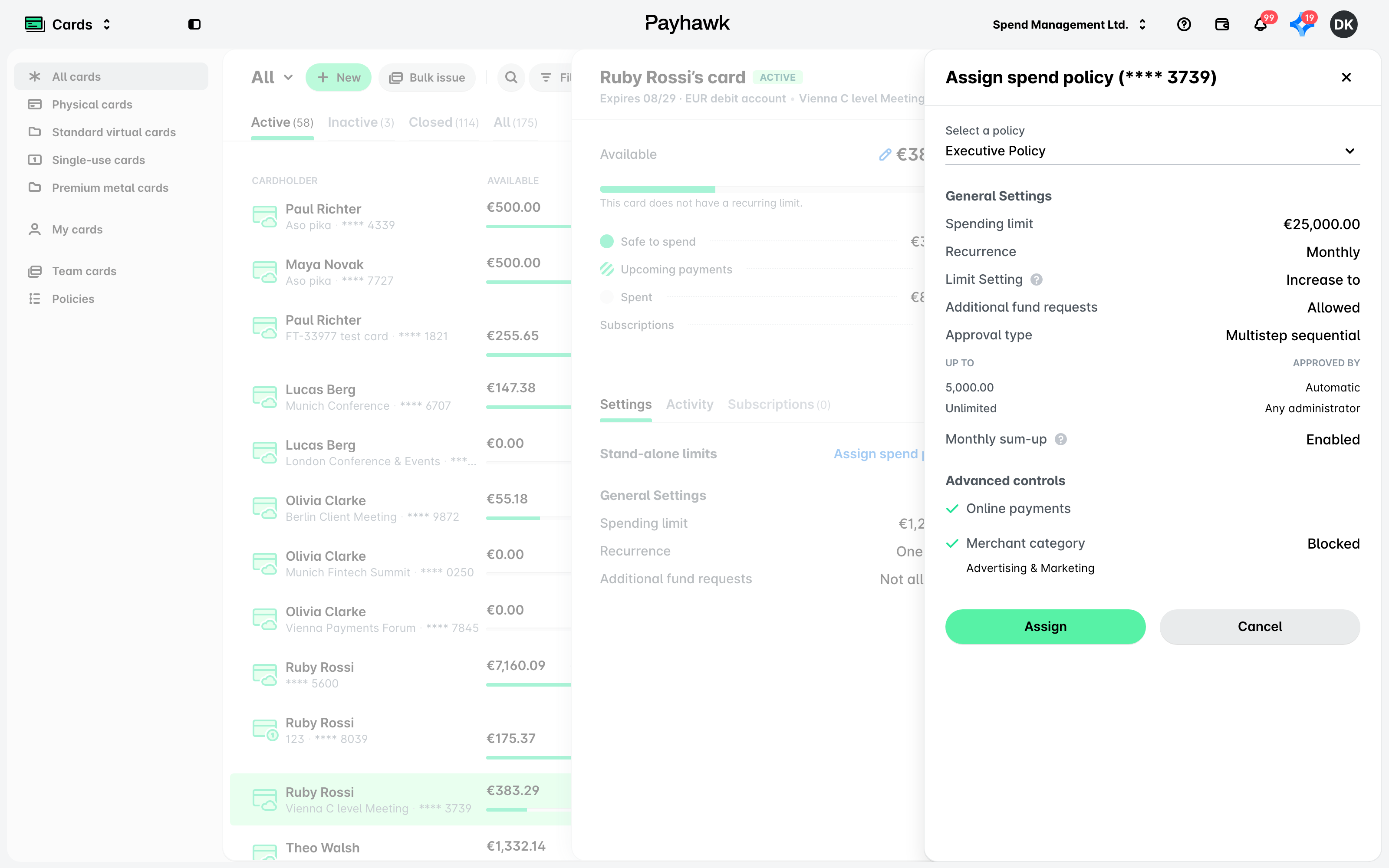Open the Subscriptions (0) tab

pos(779,404)
